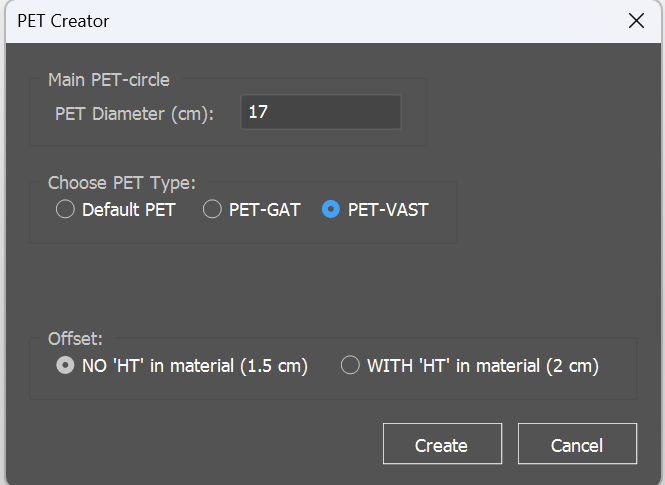This screenshot has height=485, width=665.
Task: Click the 'PET Diameter (cm):' label
Action: tap(135, 113)
